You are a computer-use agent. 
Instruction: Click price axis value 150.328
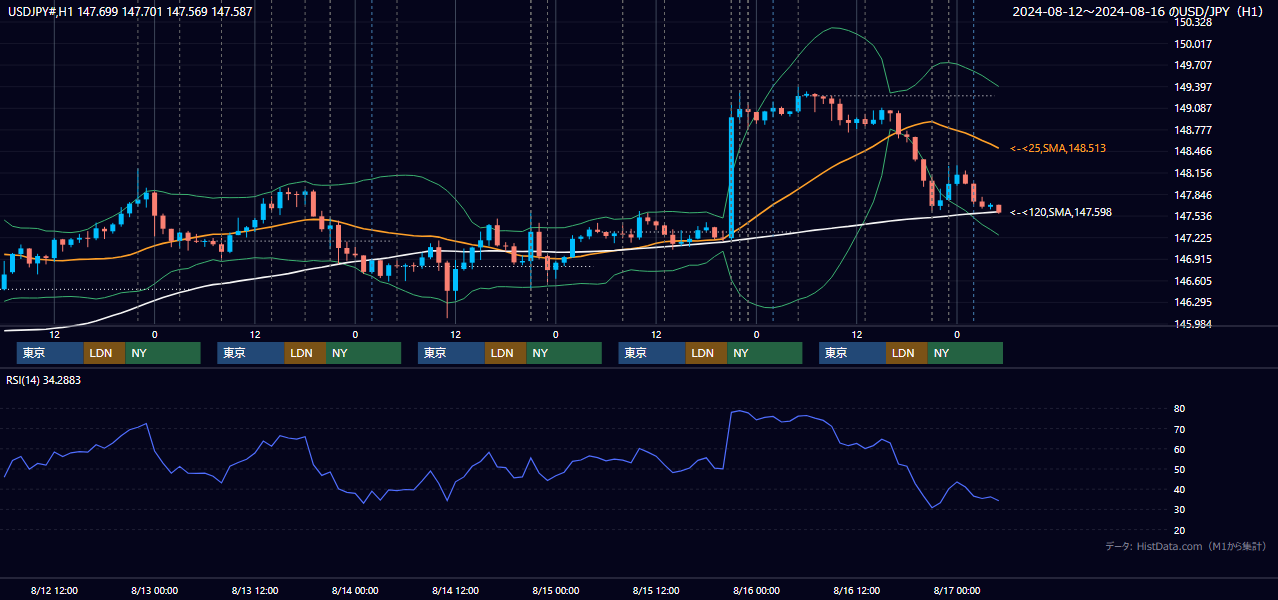(1194, 22)
